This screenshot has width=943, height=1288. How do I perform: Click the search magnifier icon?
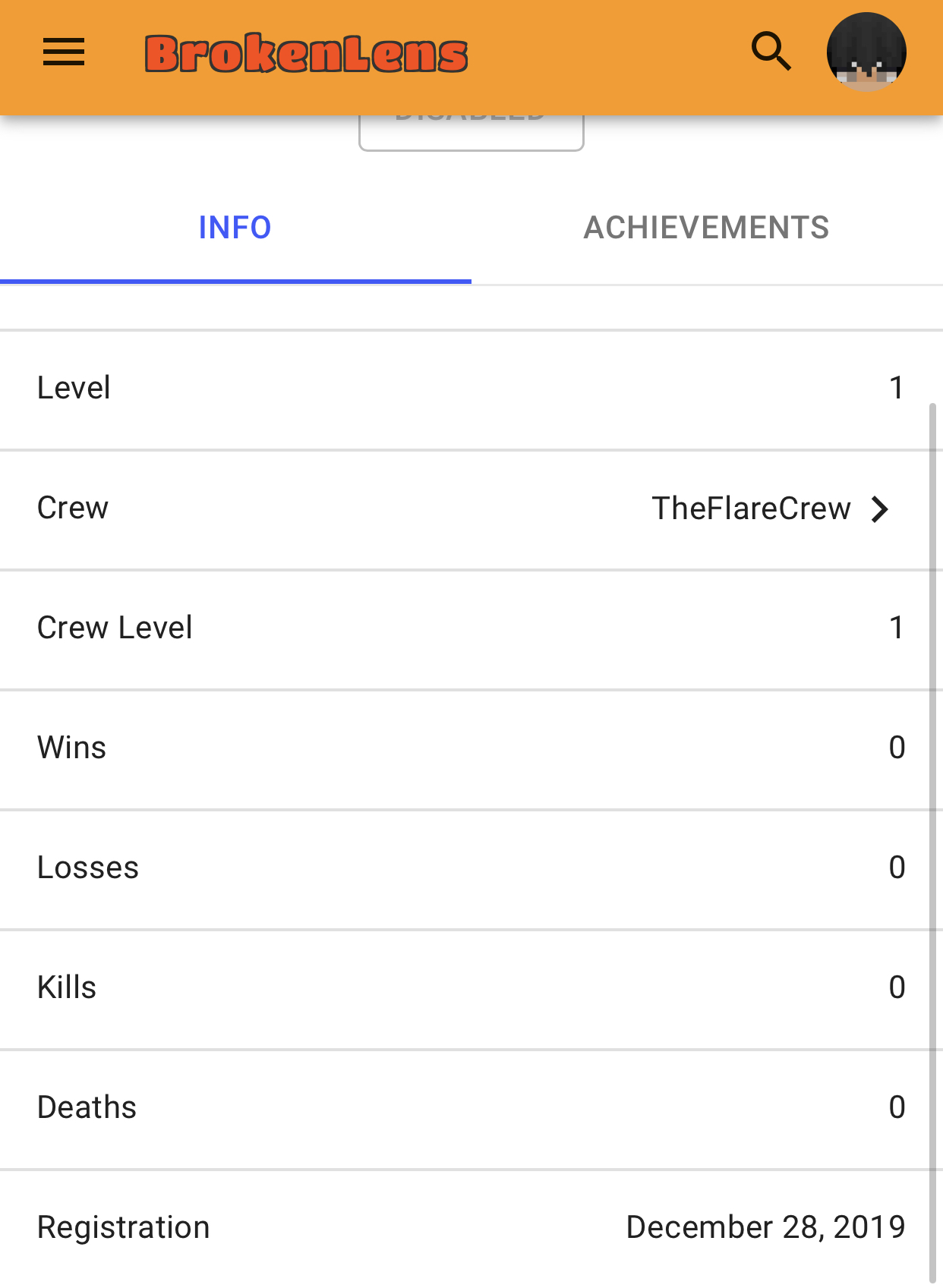click(771, 52)
